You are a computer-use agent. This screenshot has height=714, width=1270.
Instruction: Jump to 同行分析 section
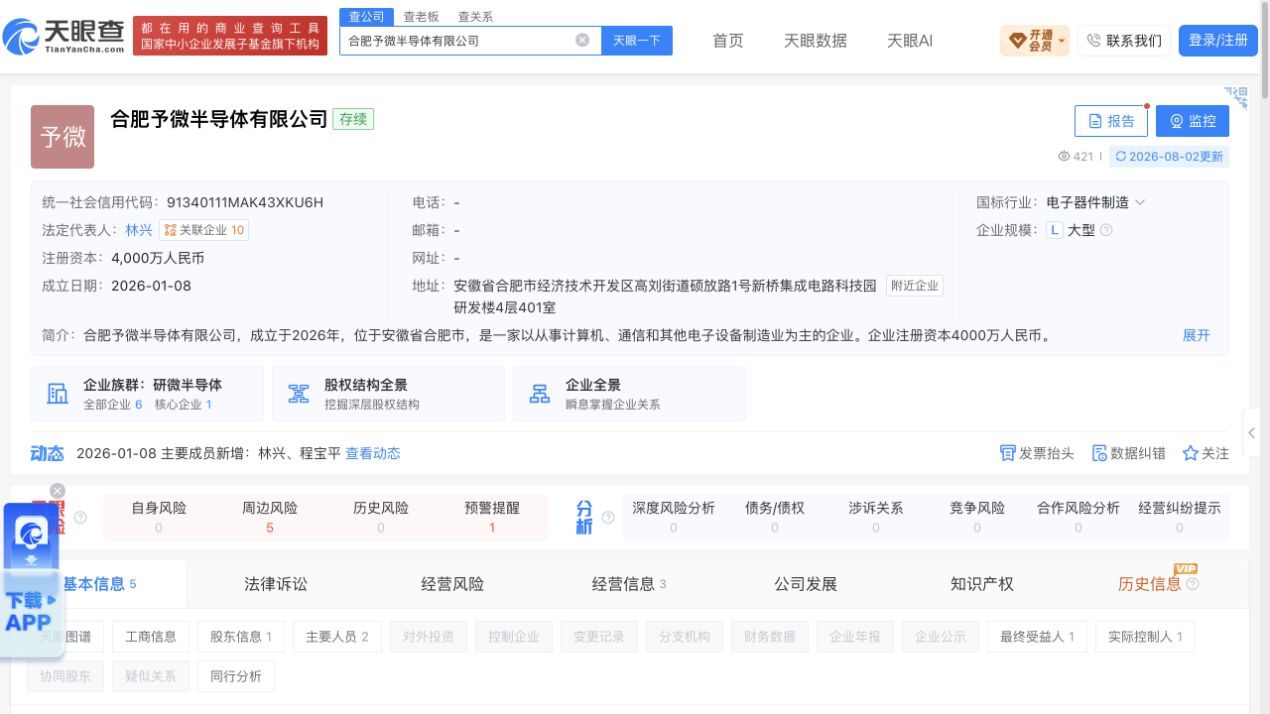click(236, 676)
